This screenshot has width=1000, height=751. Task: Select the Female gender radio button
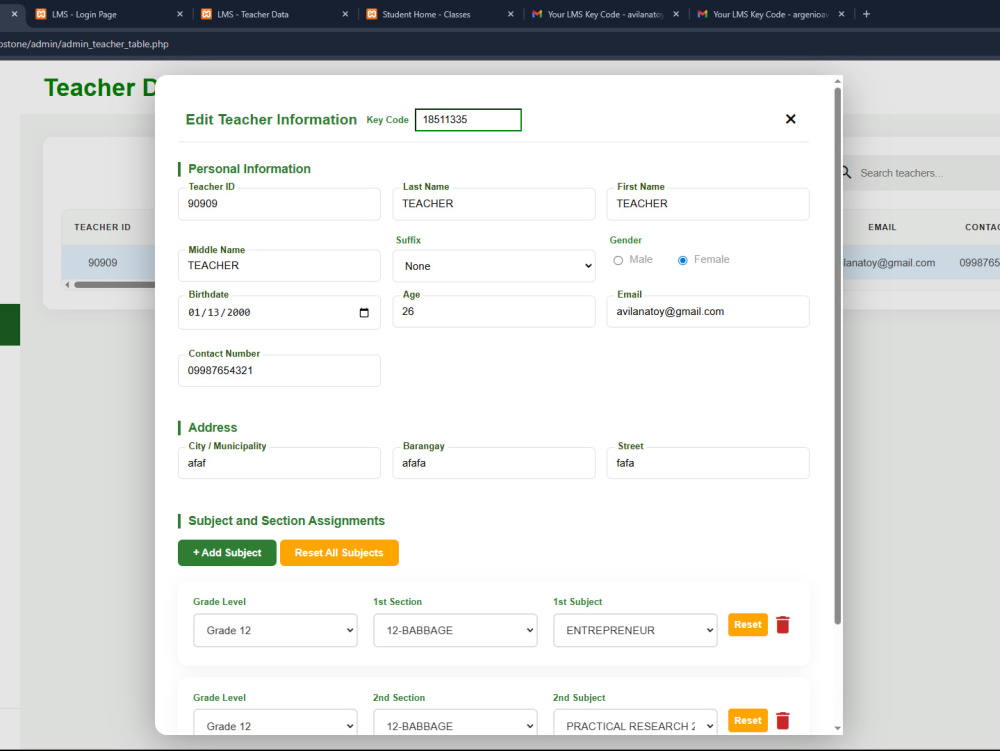(682, 260)
